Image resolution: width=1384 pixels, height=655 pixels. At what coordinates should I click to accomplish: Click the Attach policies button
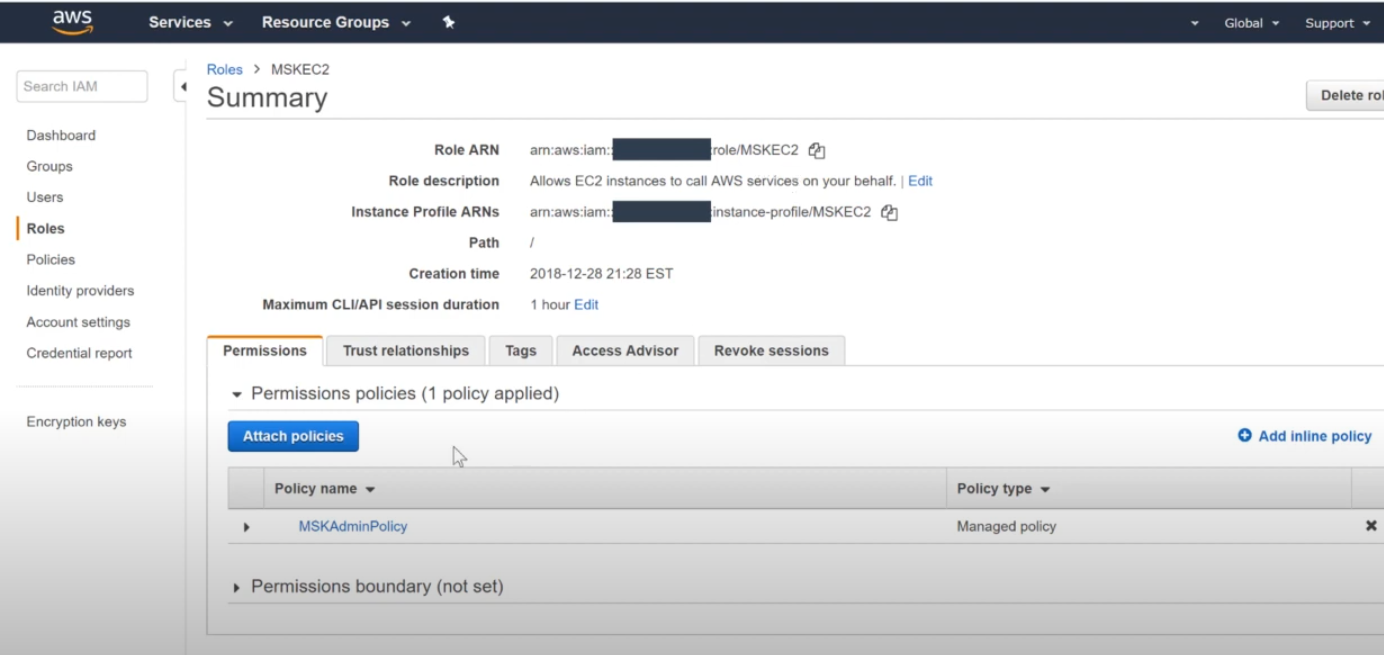point(293,436)
